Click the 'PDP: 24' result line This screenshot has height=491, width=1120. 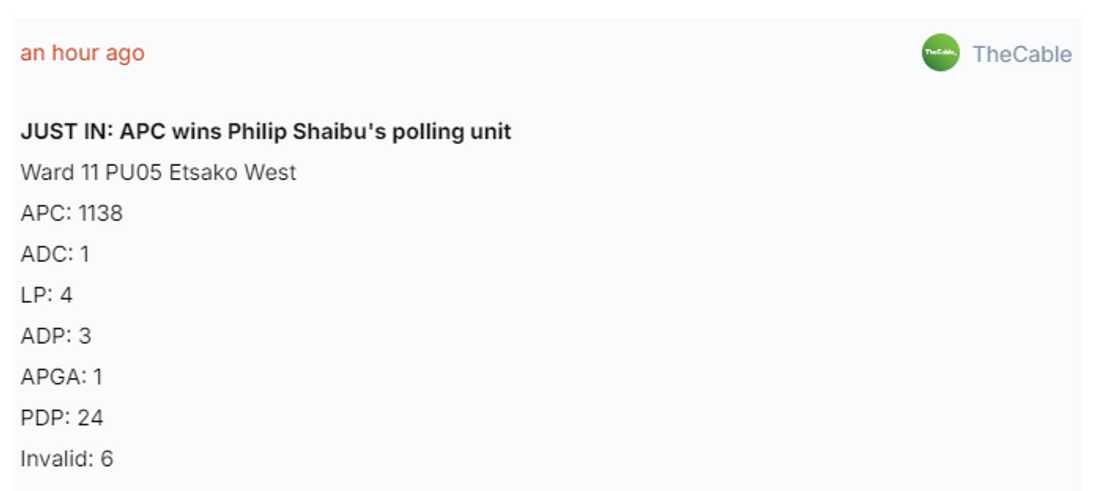click(62, 418)
